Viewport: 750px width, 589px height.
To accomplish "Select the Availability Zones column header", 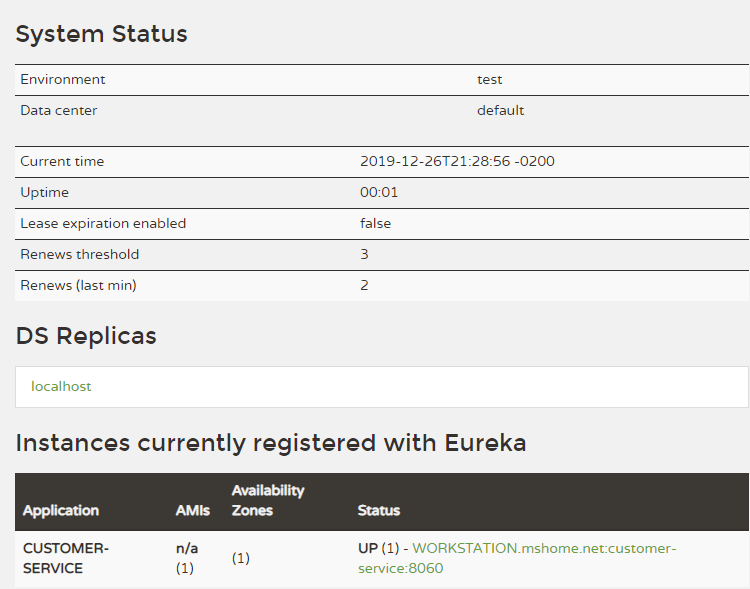I will 268,500.
